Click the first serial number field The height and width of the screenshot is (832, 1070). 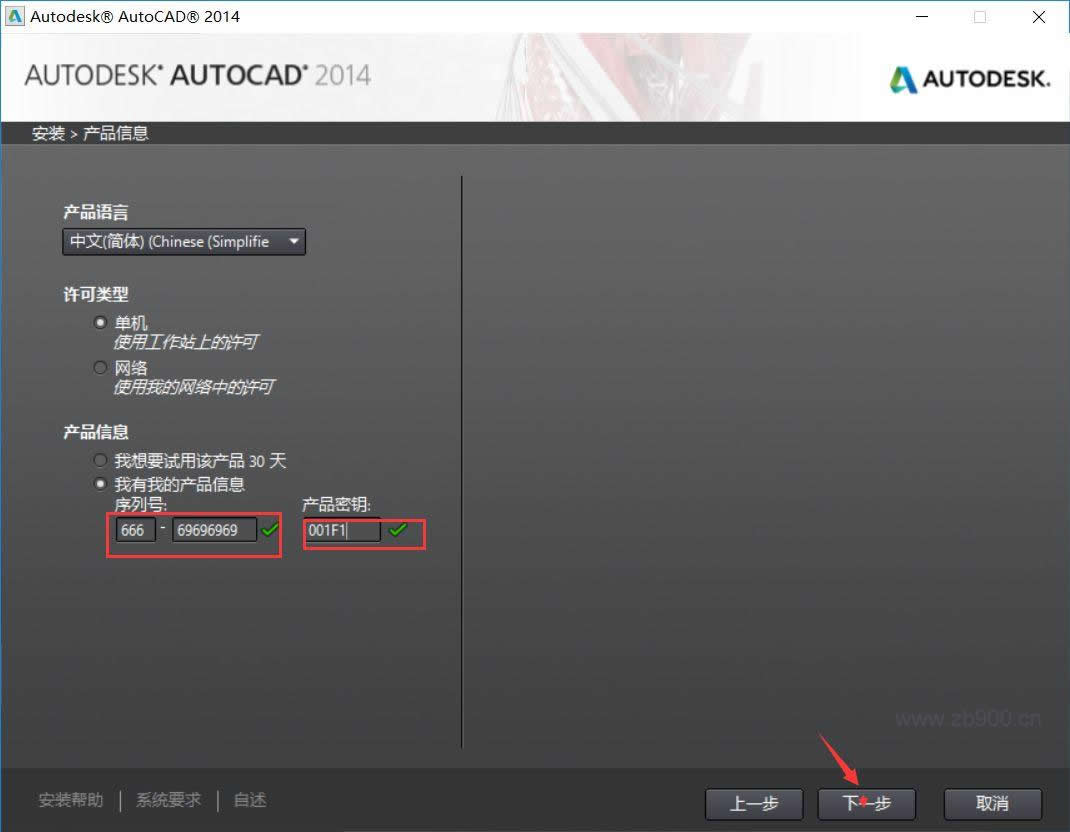click(135, 530)
